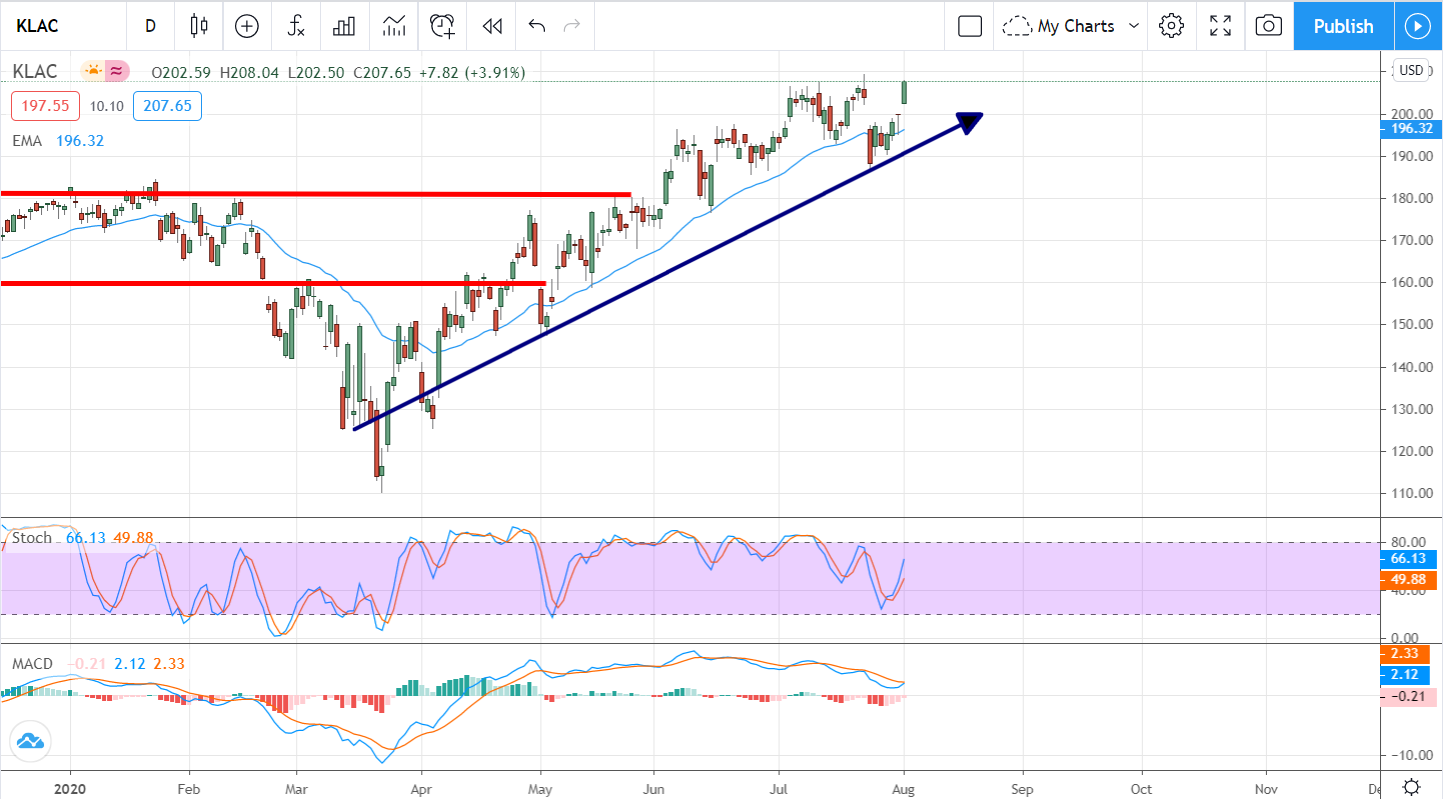Open the USD currency selector

coord(1411,70)
